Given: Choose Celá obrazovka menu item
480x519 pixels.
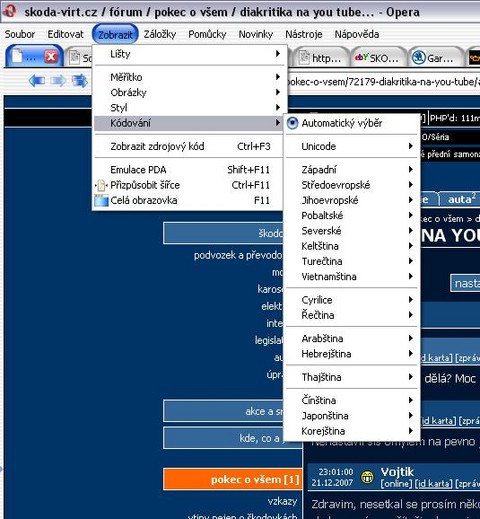Looking at the screenshot, I should click(190, 200).
